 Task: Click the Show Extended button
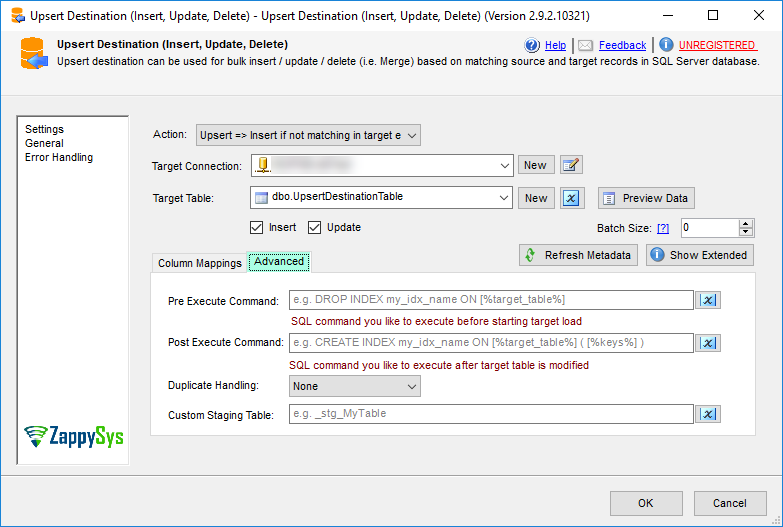coord(700,255)
